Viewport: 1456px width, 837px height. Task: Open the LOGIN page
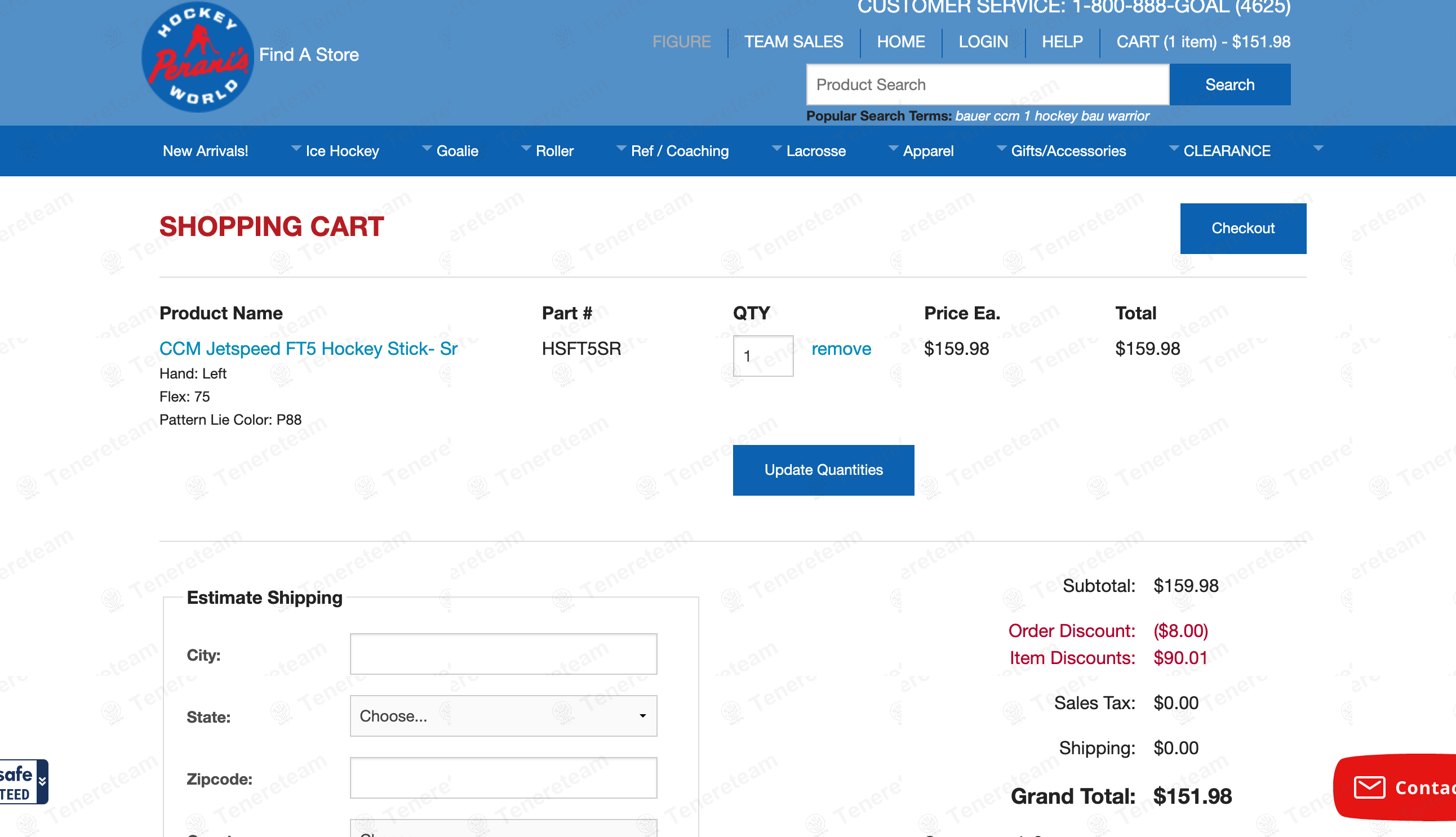(983, 42)
